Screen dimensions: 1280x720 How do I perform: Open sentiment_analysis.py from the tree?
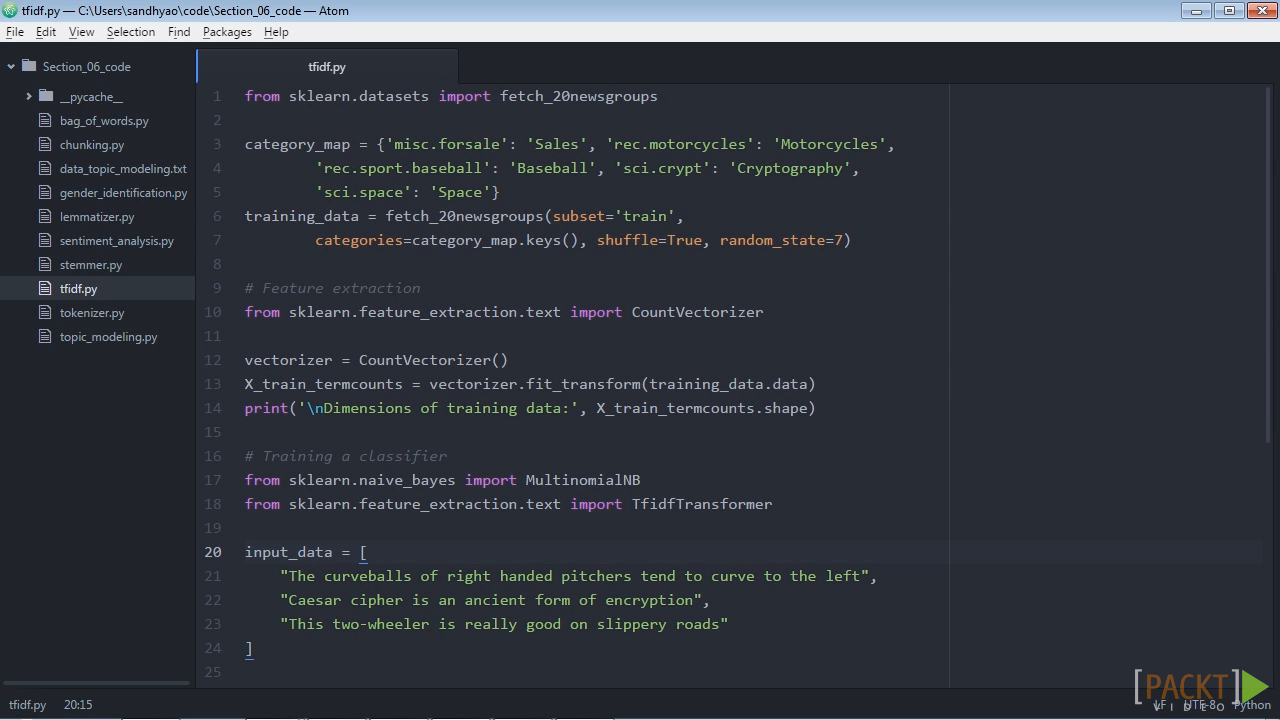click(116, 241)
